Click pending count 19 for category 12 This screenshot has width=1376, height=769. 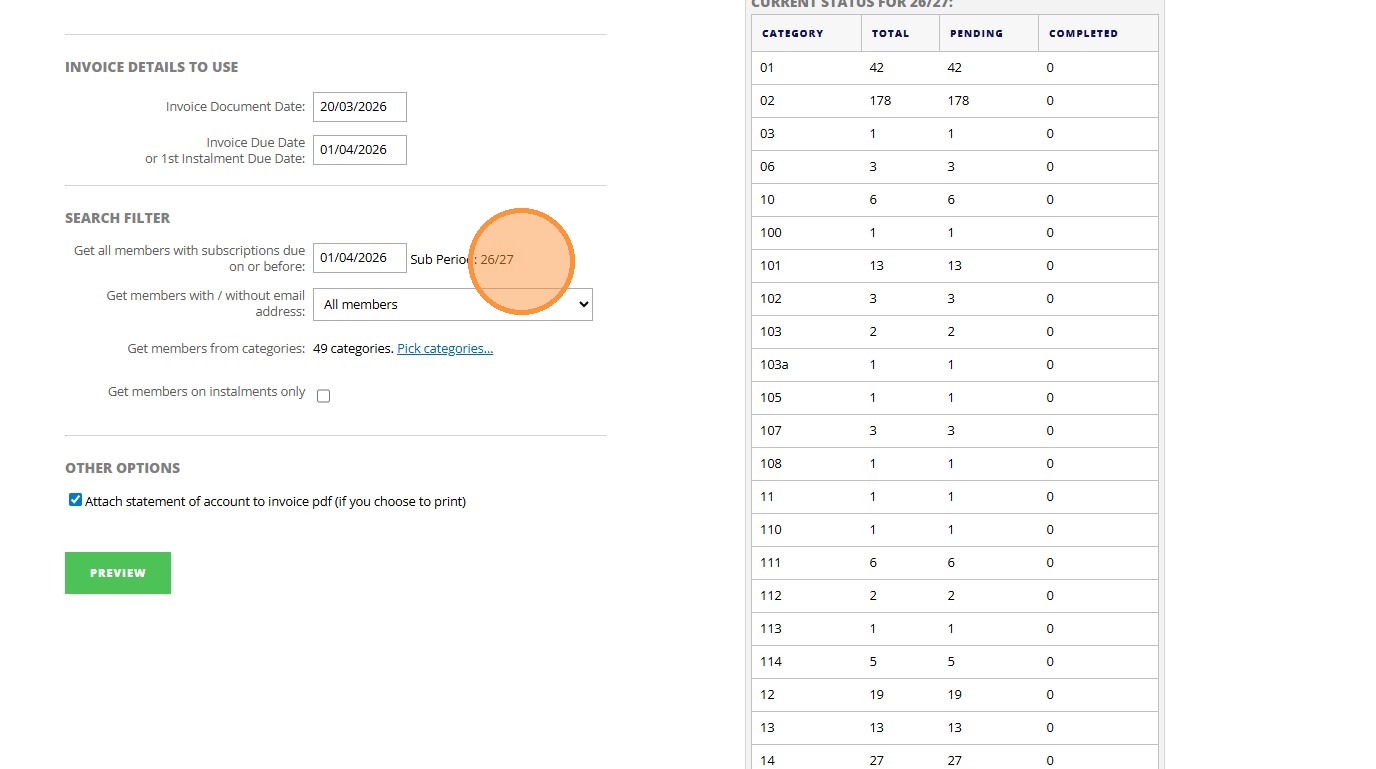point(954,695)
